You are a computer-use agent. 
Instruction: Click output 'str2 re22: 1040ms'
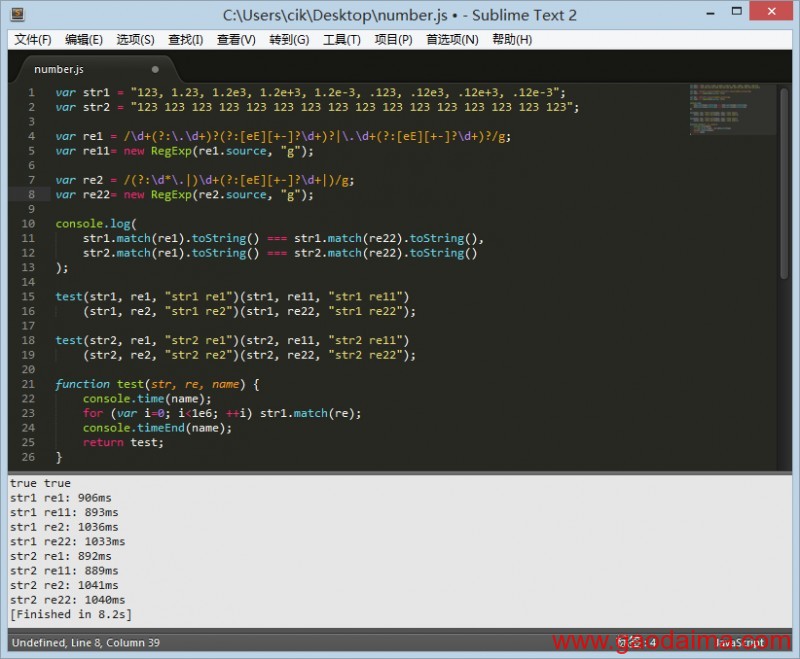tap(67, 600)
